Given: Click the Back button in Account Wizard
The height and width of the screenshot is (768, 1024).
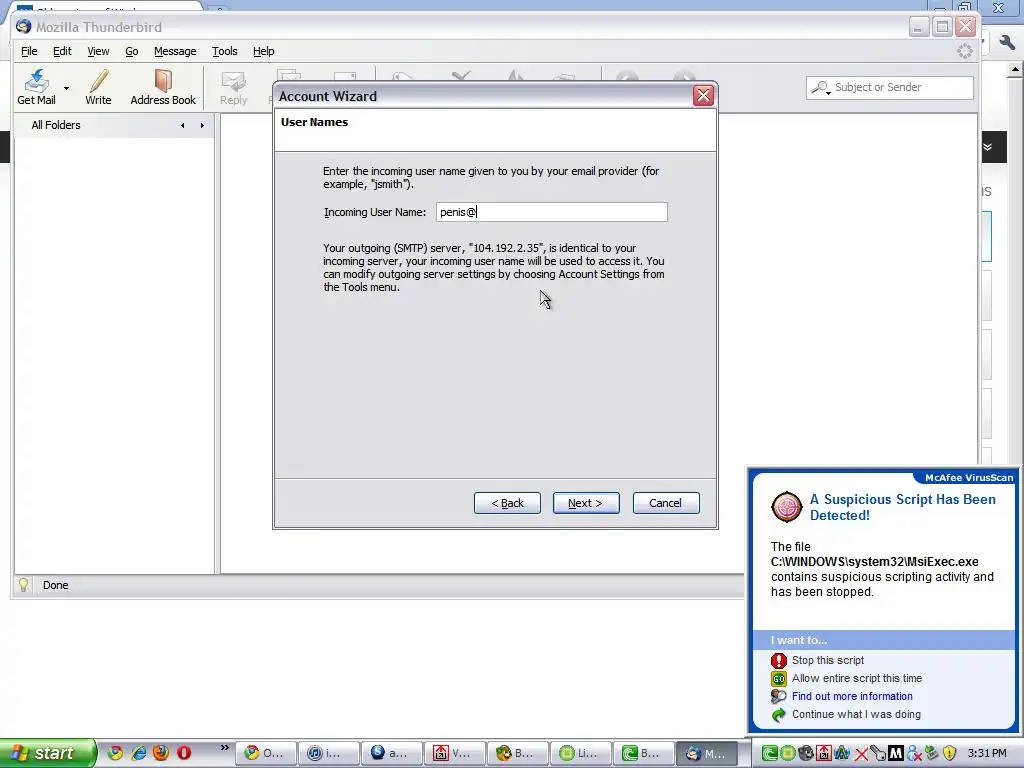Looking at the screenshot, I should coord(507,503).
